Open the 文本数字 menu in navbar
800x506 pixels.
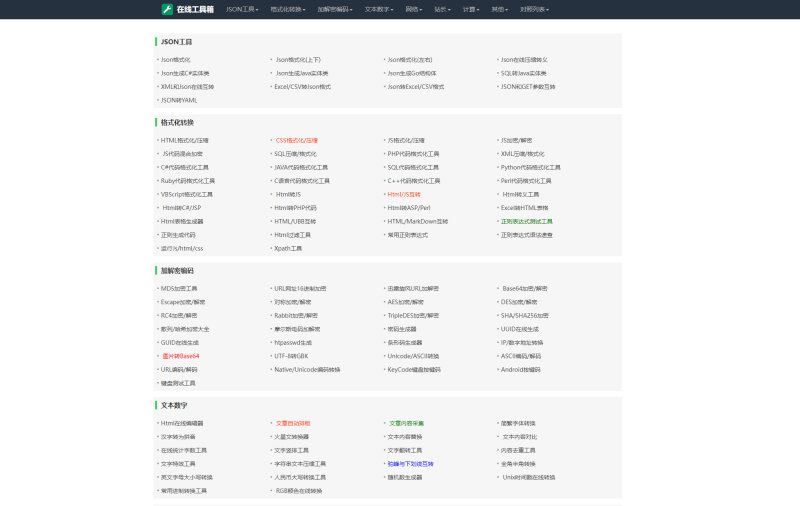click(x=381, y=9)
